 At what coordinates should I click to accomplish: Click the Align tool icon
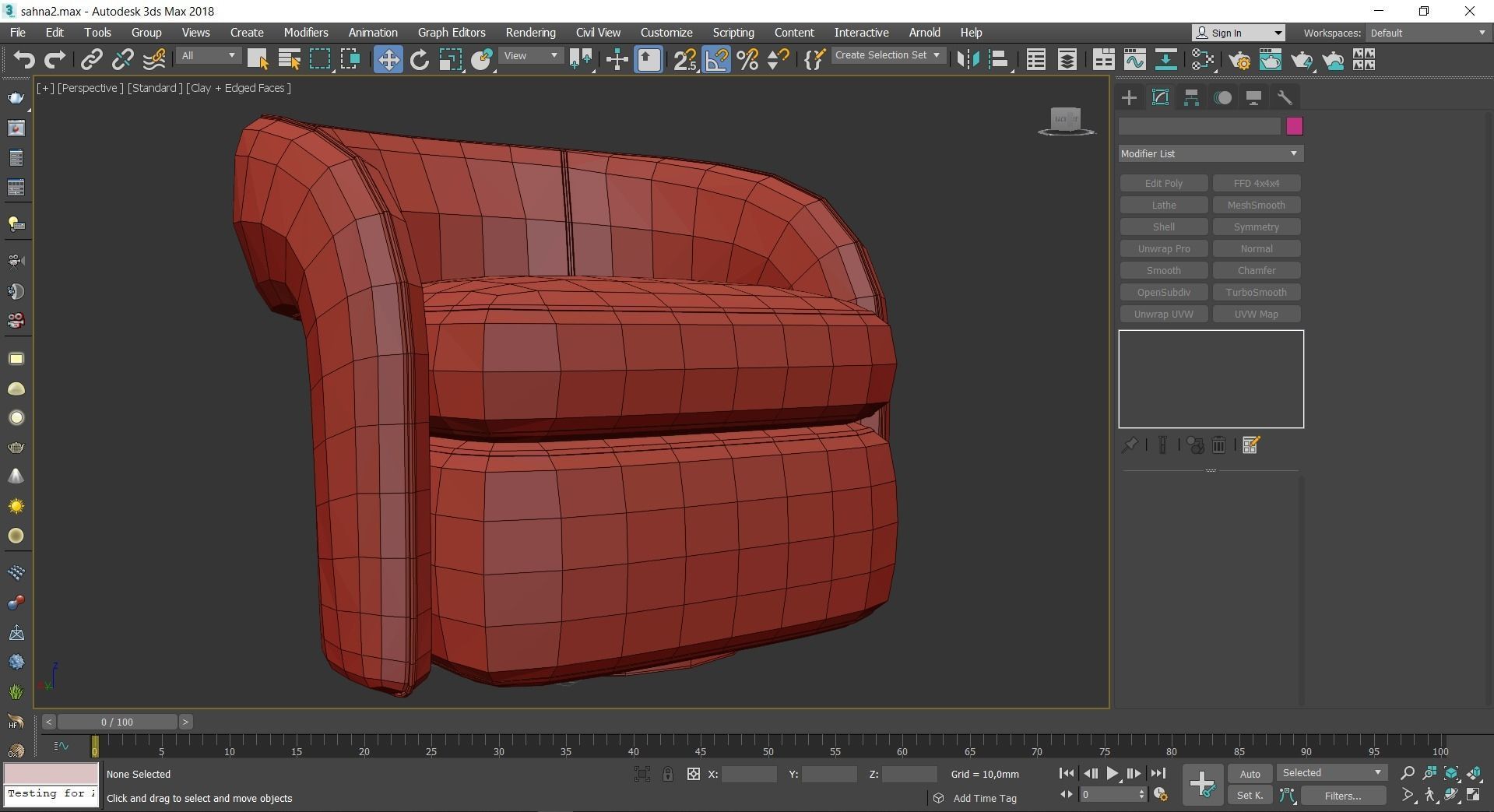click(x=999, y=60)
